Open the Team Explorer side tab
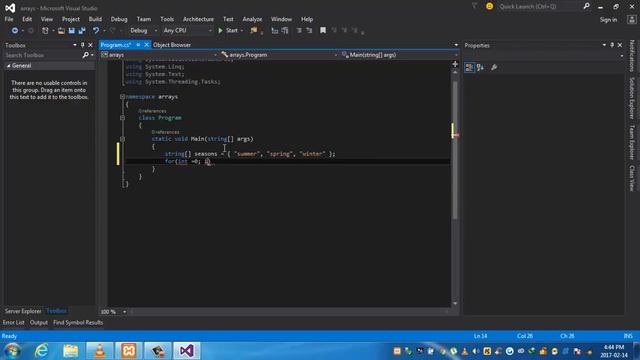 click(632, 142)
